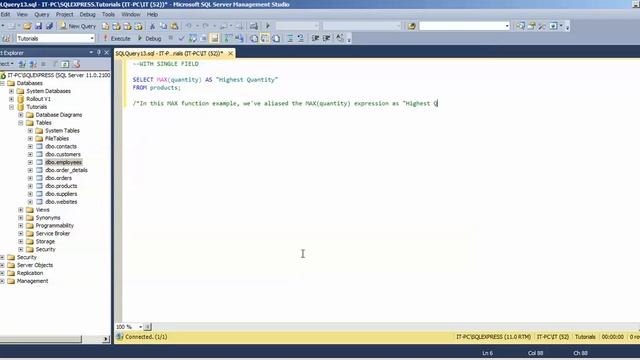Image resolution: width=640 pixels, height=360 pixels.
Task: Click the Parse checkmark icon
Action: pyautogui.click(x=181, y=38)
